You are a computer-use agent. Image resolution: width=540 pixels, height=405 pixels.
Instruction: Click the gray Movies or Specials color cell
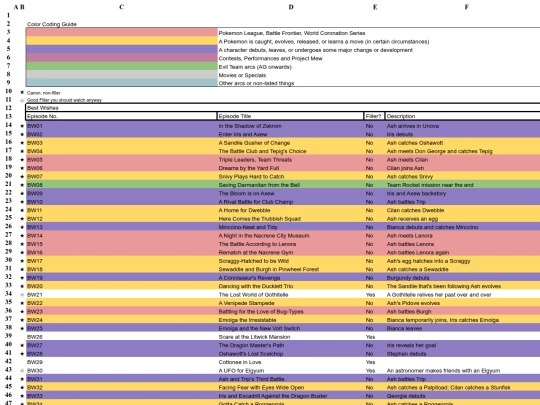[122, 74]
